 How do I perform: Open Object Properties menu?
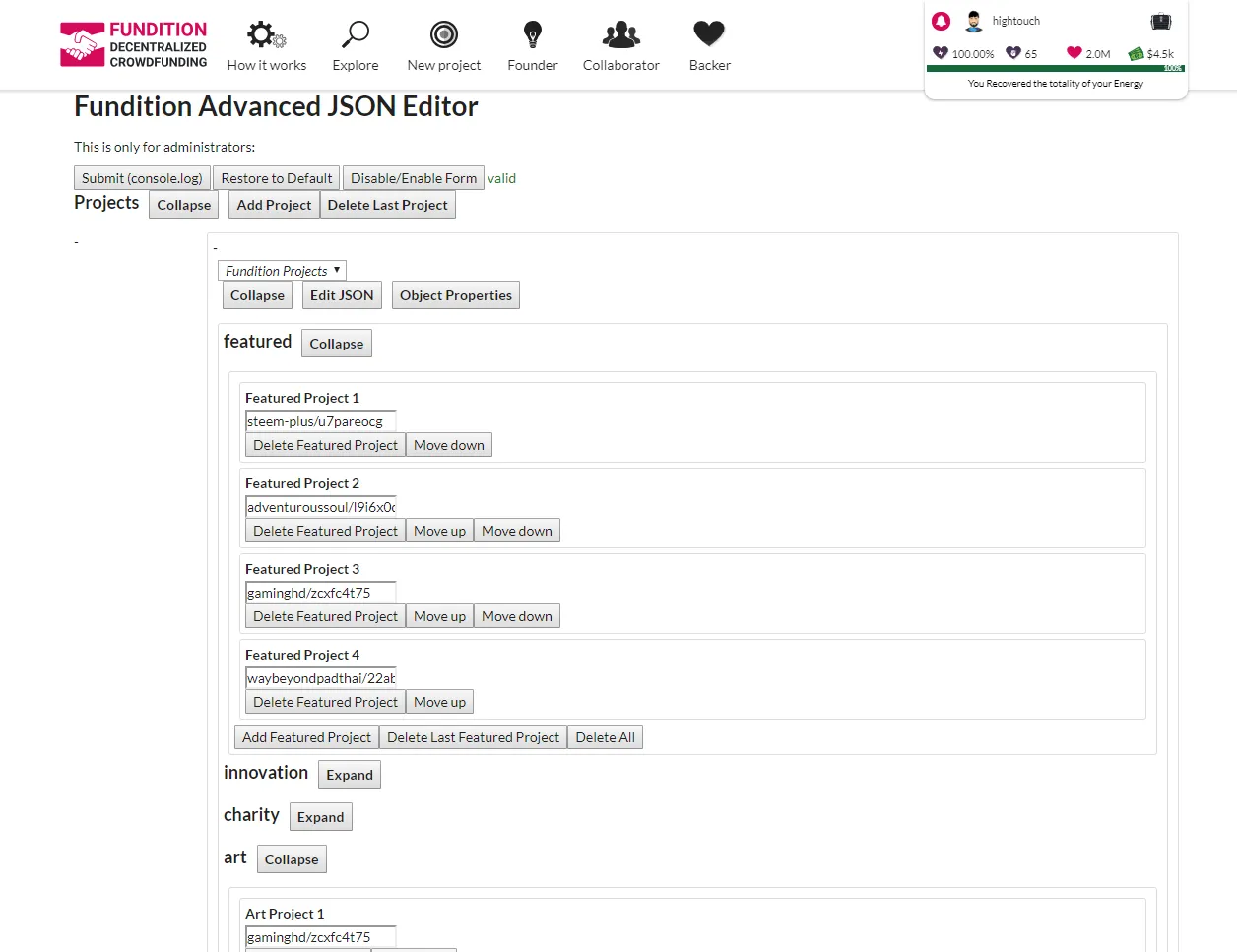pos(456,295)
